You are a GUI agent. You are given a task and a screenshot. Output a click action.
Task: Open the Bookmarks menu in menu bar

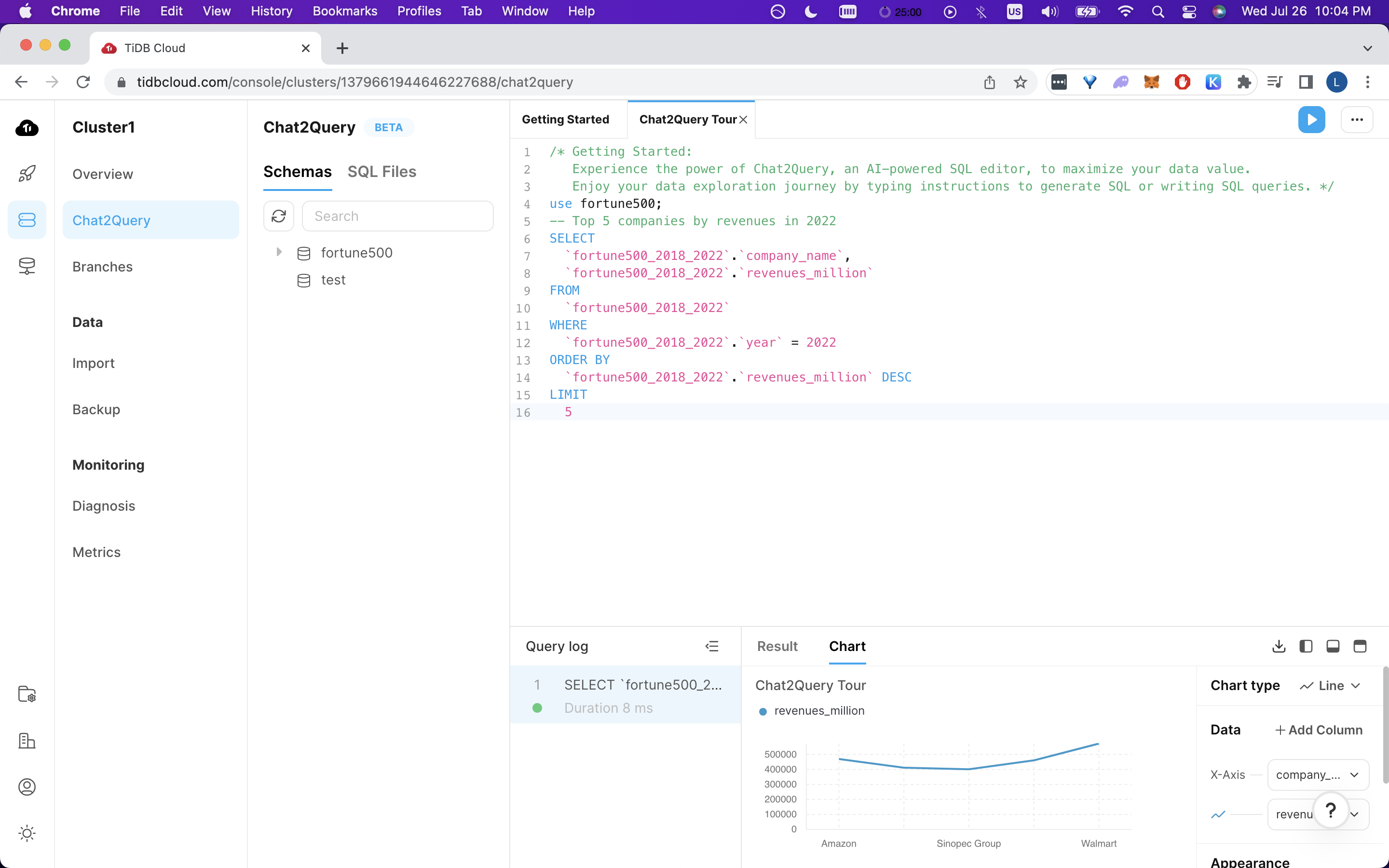pos(344,11)
